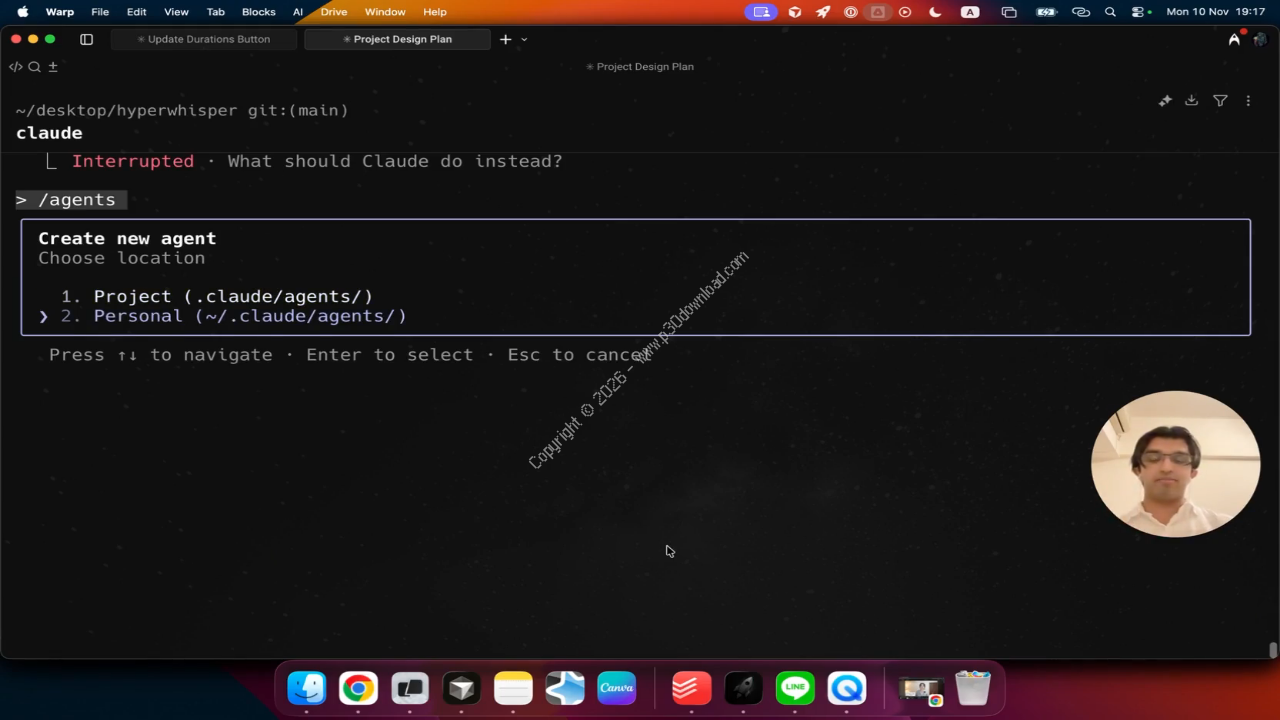
Task: Open the filter block output icon
Action: pyautogui.click(x=1220, y=101)
